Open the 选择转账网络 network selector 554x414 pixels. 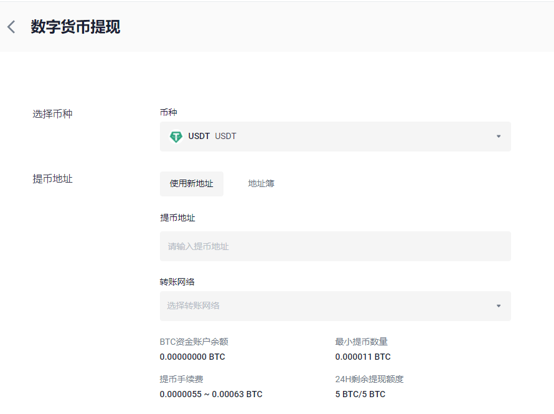pos(335,306)
